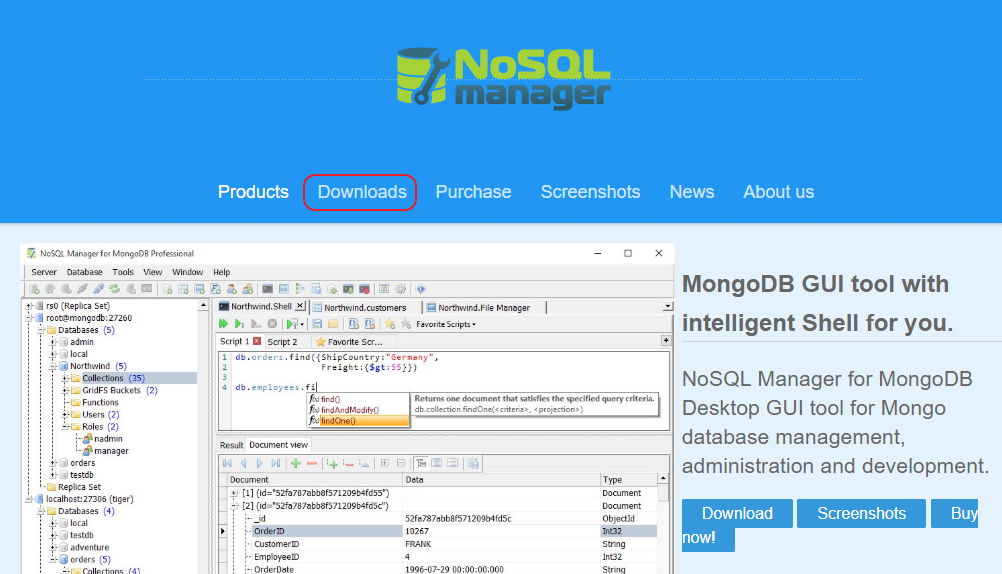Image resolution: width=1002 pixels, height=574 pixels.
Task: Expand the rs0 (Replica Set) node
Action: (29, 306)
